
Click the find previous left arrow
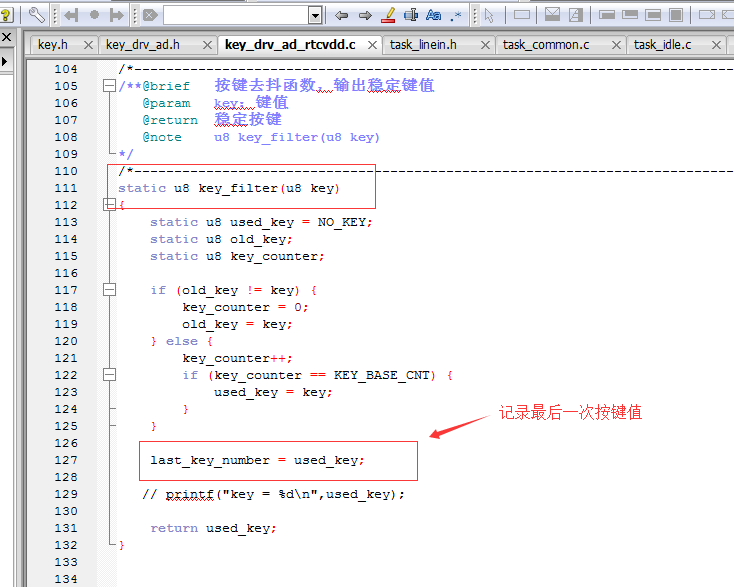(342, 15)
